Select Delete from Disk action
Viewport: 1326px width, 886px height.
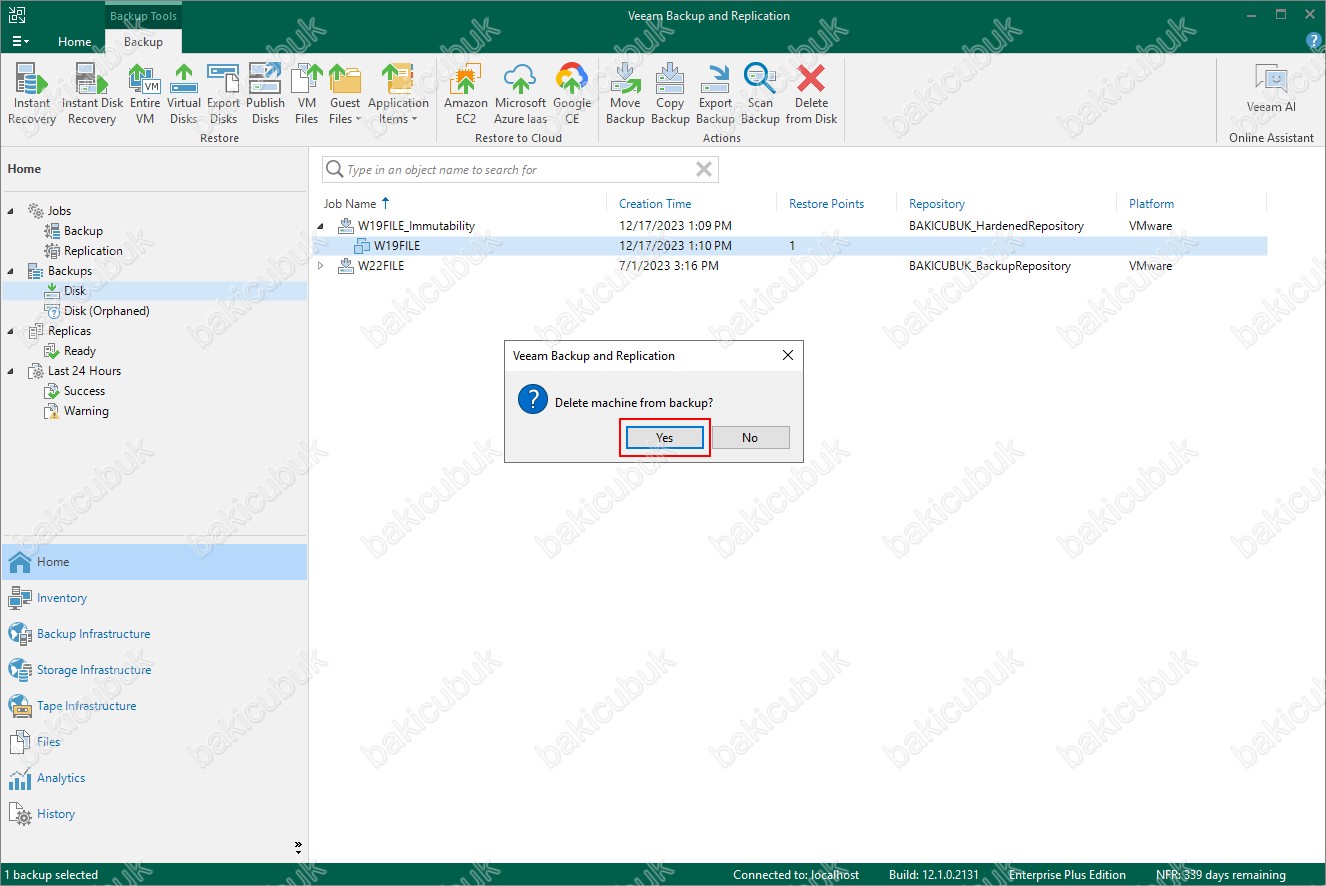tap(811, 94)
